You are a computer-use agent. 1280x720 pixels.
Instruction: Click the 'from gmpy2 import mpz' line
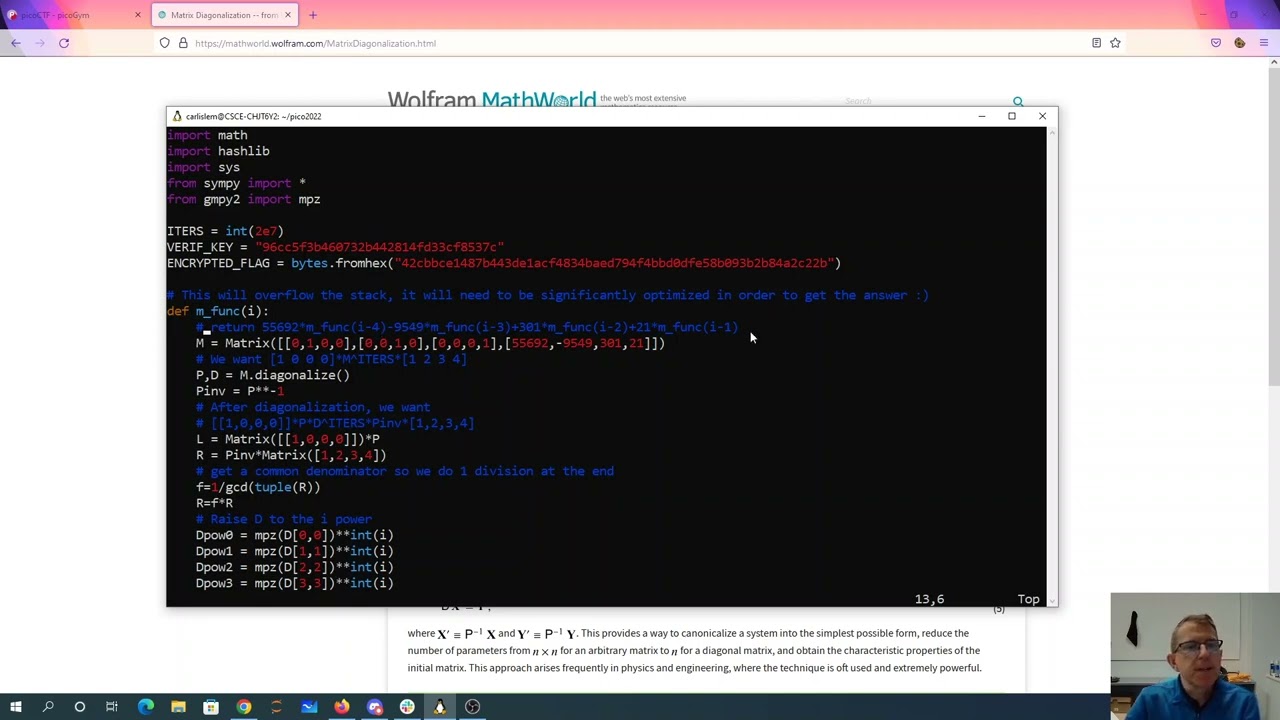coord(244,199)
